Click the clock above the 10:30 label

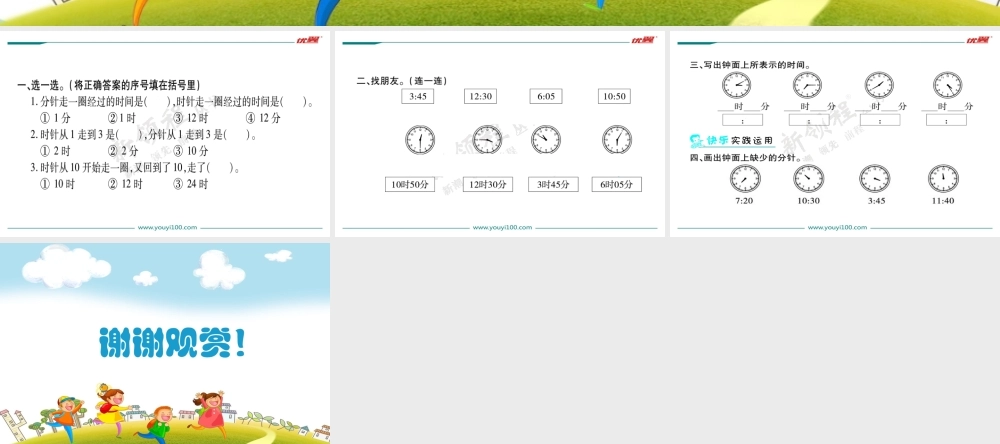click(808, 178)
